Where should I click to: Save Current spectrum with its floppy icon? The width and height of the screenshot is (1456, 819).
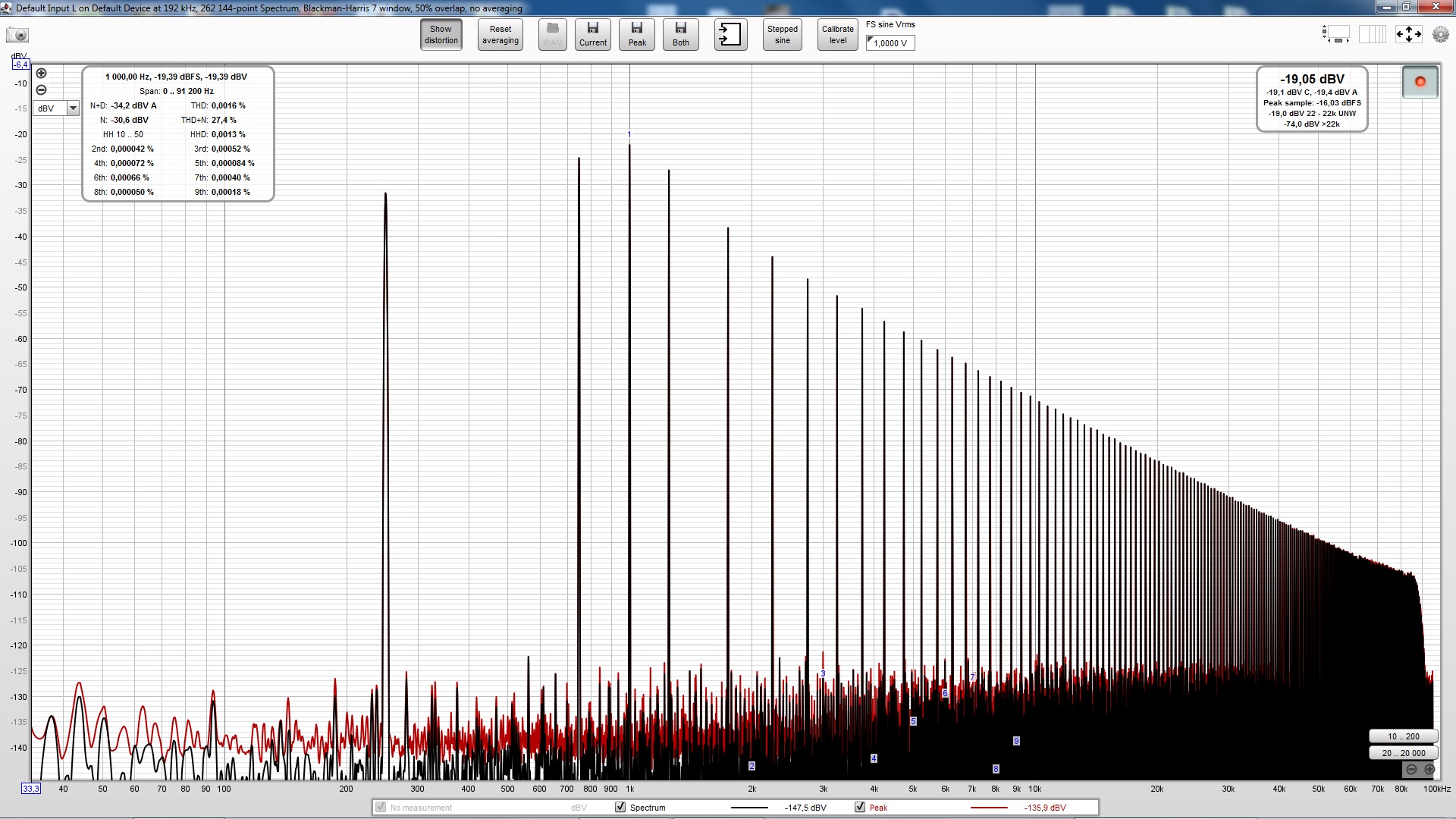(592, 34)
